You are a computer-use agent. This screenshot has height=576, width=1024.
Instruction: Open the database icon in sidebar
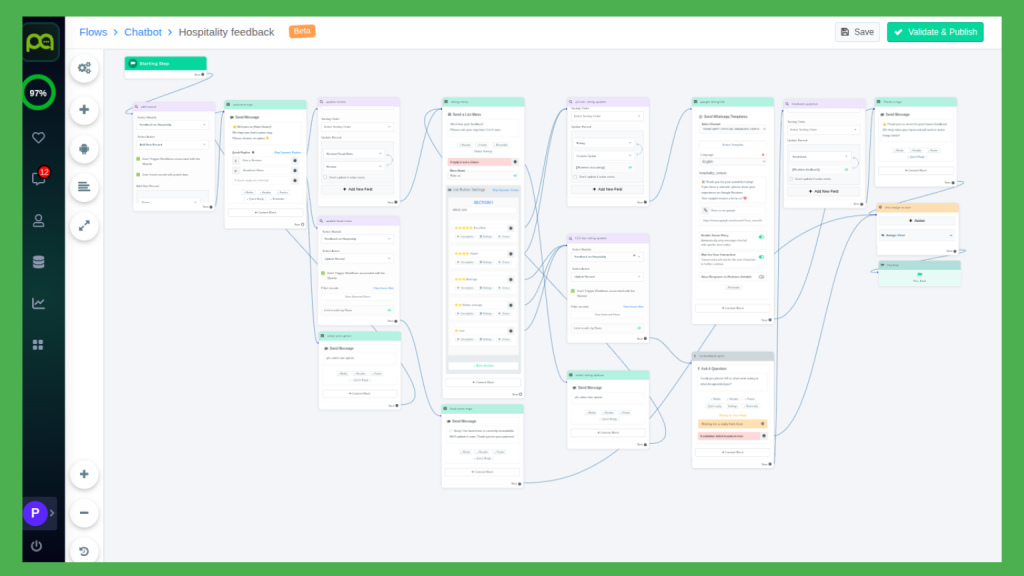pyautogui.click(x=39, y=262)
